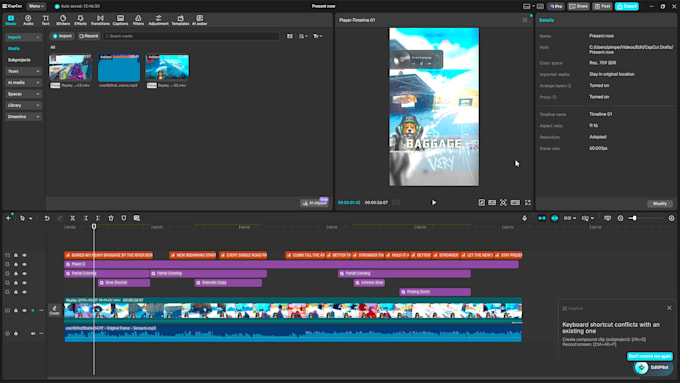Select Subprojects in the sidebar
This screenshot has width=680, height=383.
(x=19, y=60)
